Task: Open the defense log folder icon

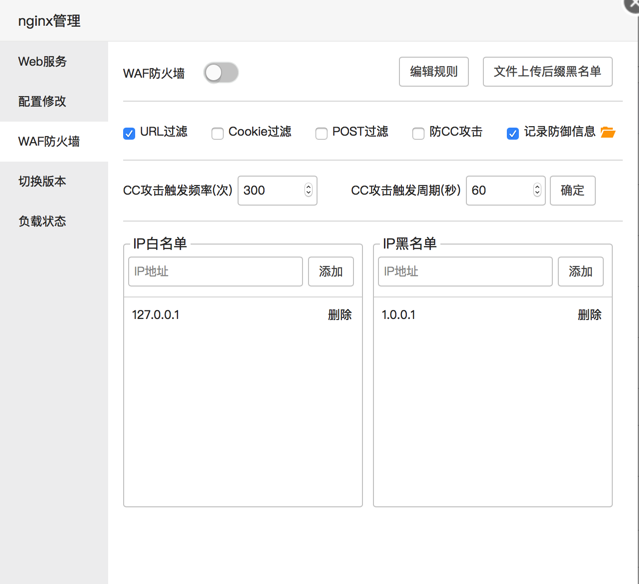Action: point(608,132)
